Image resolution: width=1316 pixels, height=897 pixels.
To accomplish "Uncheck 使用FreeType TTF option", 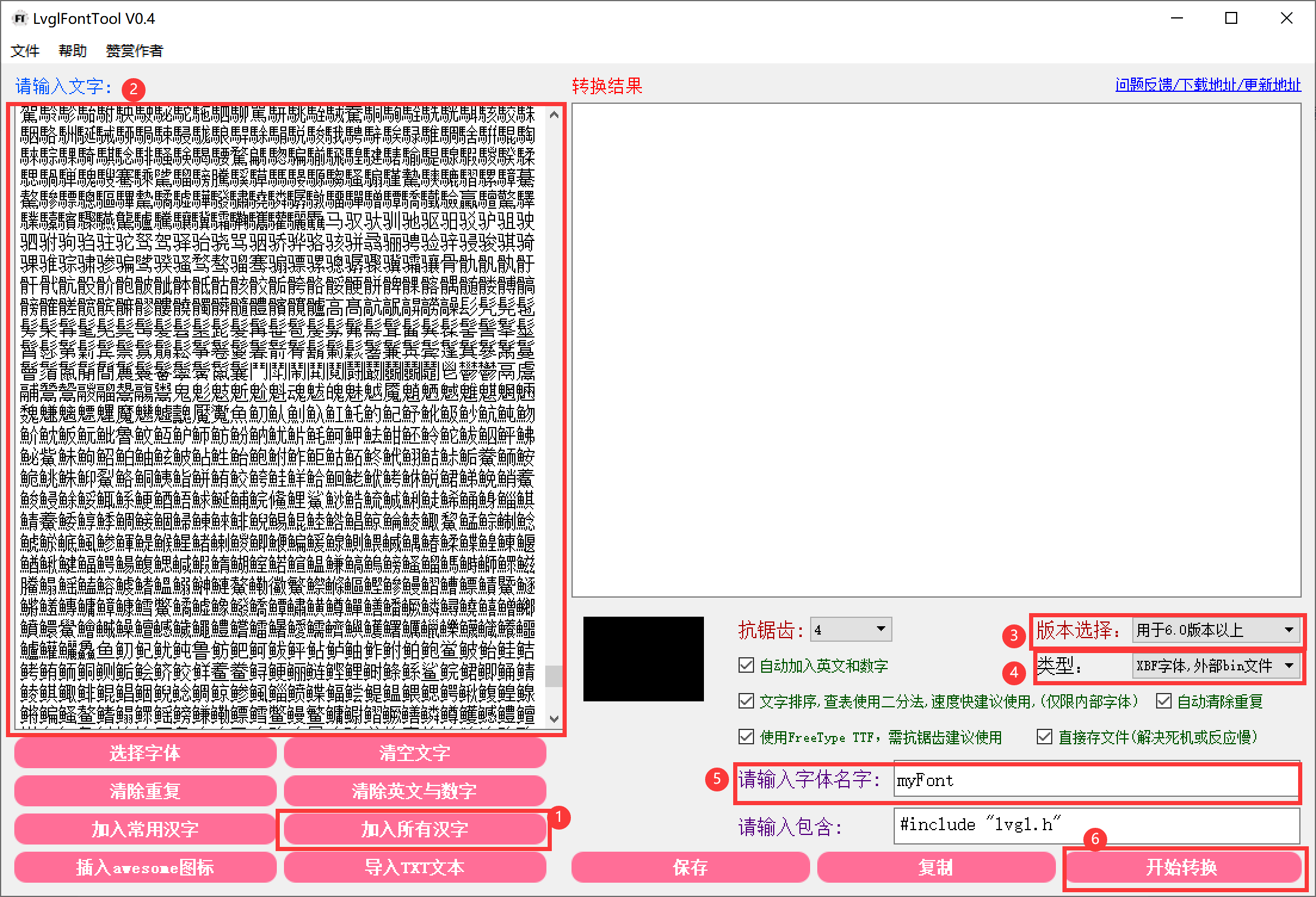I will (x=746, y=737).
